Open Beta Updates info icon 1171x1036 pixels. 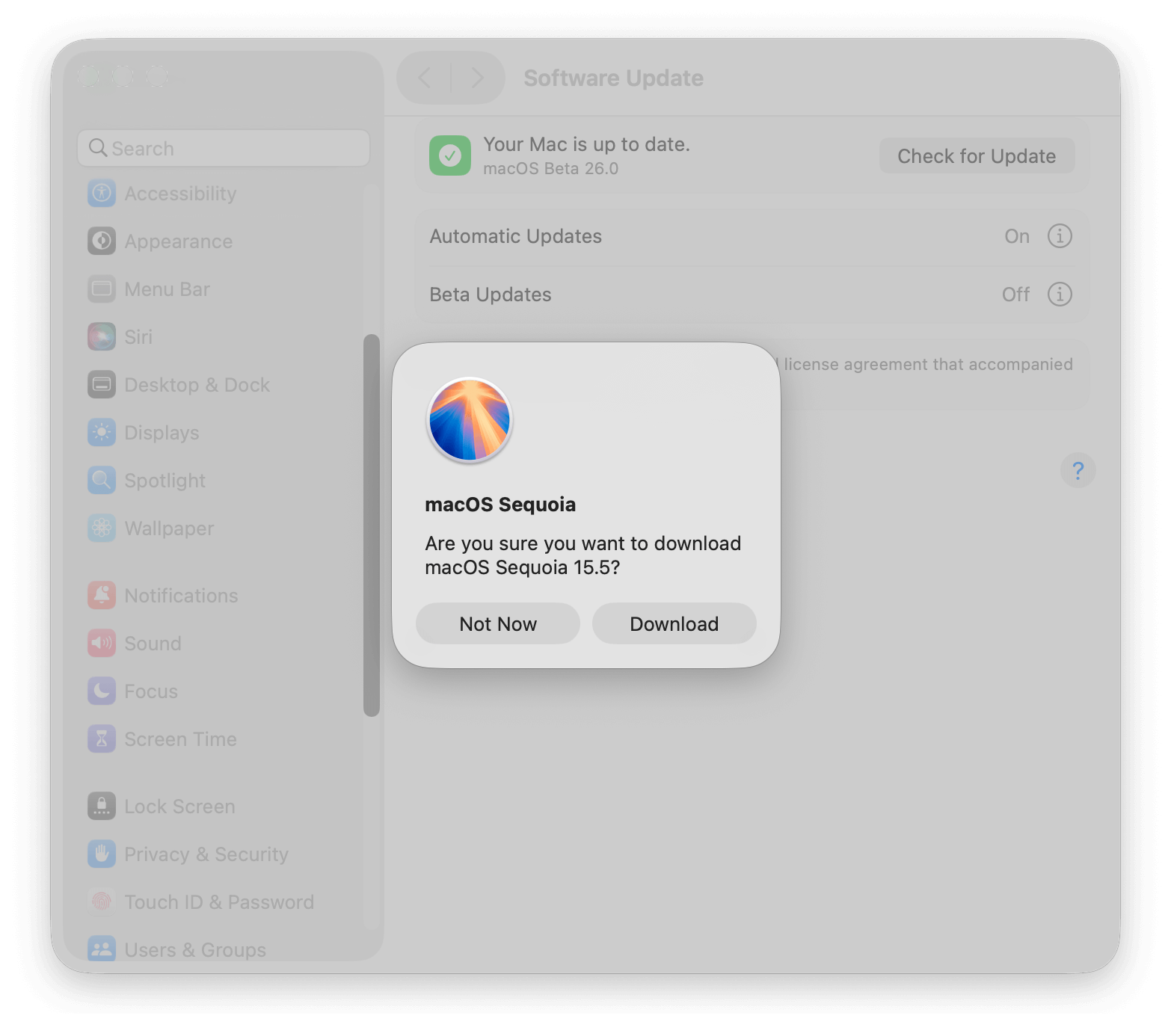1060,295
